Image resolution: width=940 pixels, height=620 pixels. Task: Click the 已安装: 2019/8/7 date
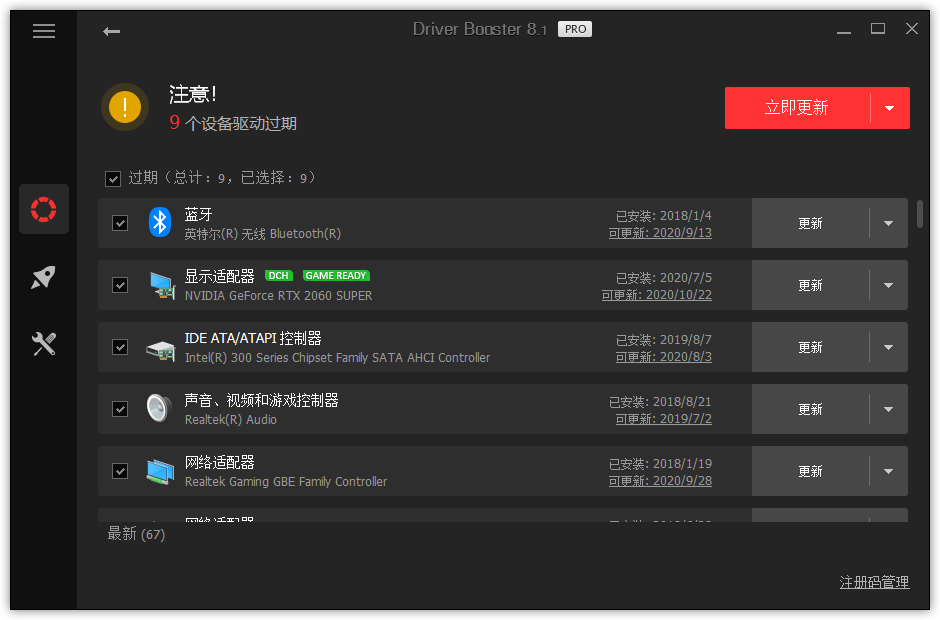click(x=664, y=340)
